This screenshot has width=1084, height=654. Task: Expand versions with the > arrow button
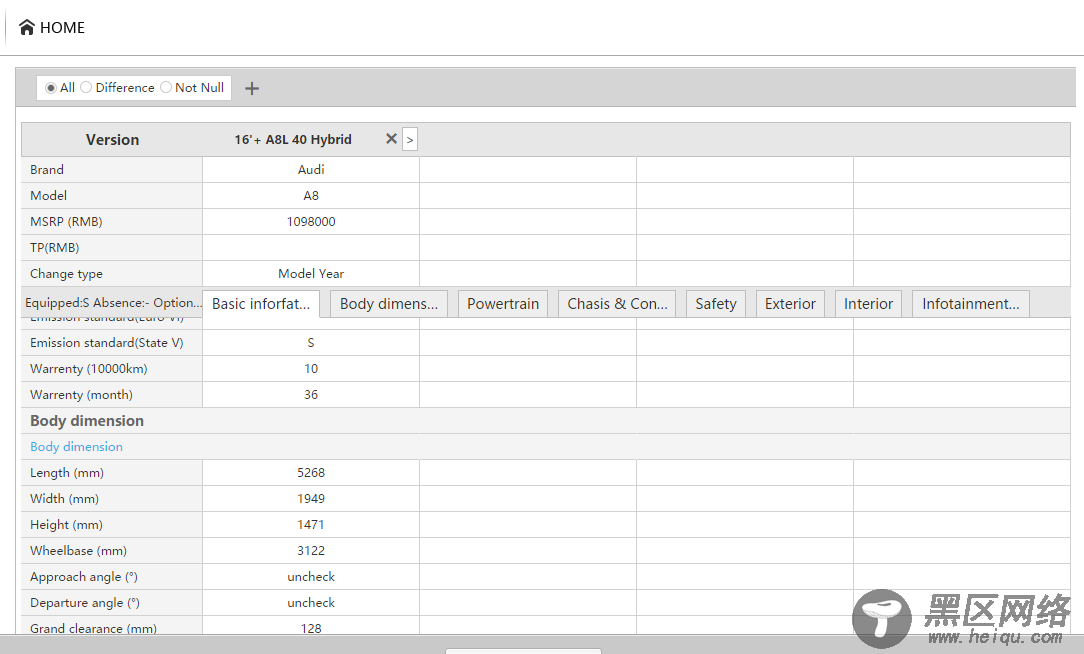coord(410,140)
